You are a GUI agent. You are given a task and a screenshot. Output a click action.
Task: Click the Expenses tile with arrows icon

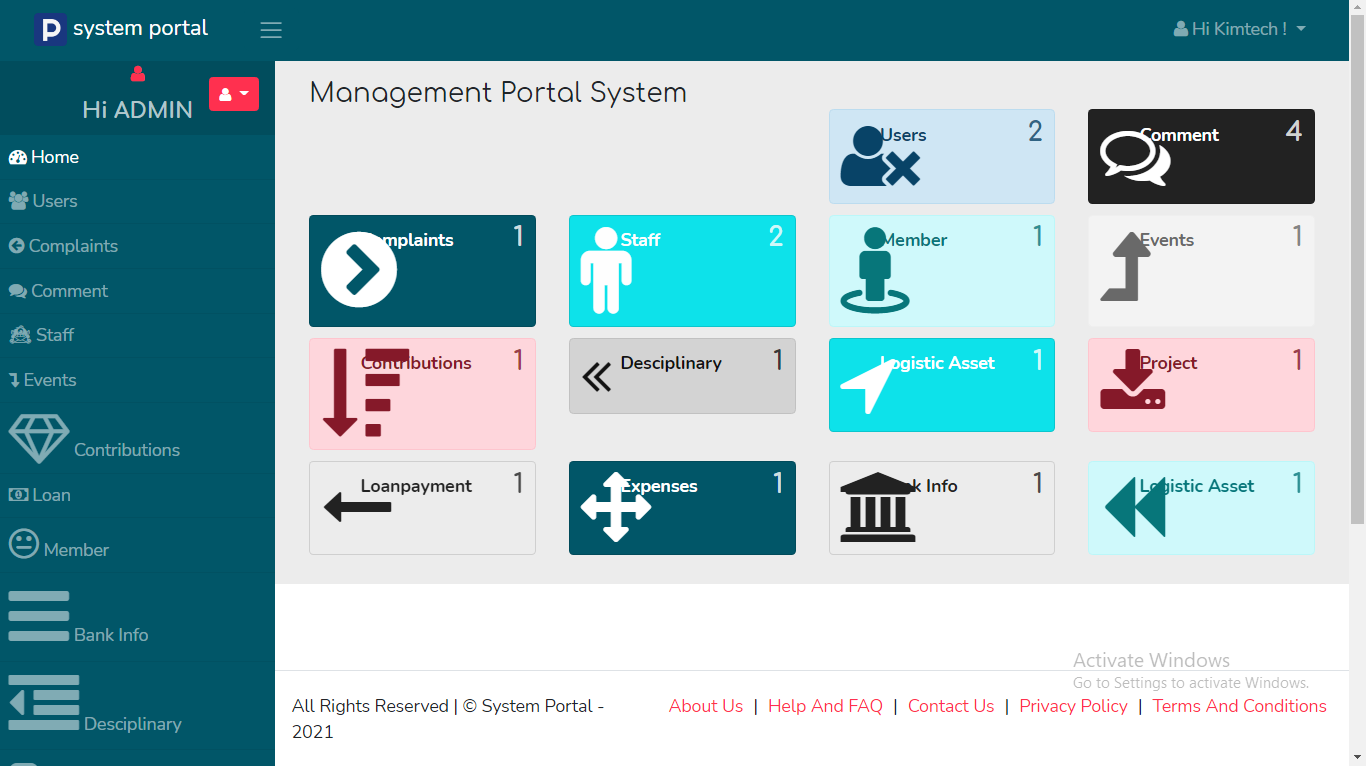(x=682, y=507)
